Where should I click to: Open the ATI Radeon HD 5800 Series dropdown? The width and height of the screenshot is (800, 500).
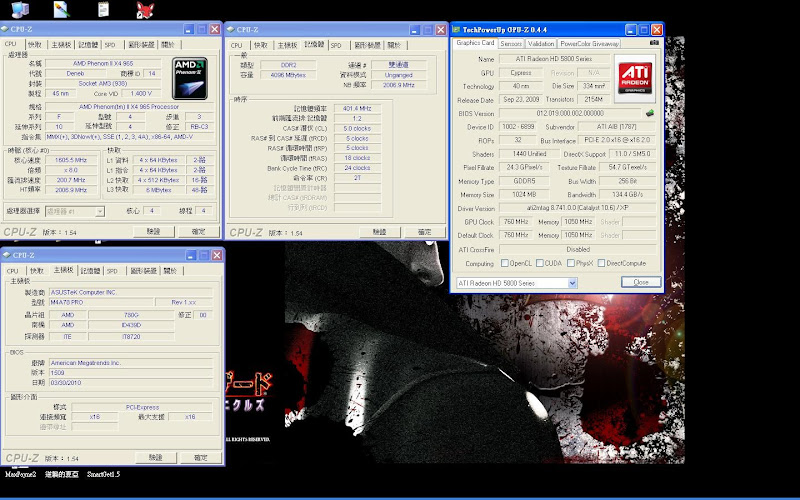(572, 283)
